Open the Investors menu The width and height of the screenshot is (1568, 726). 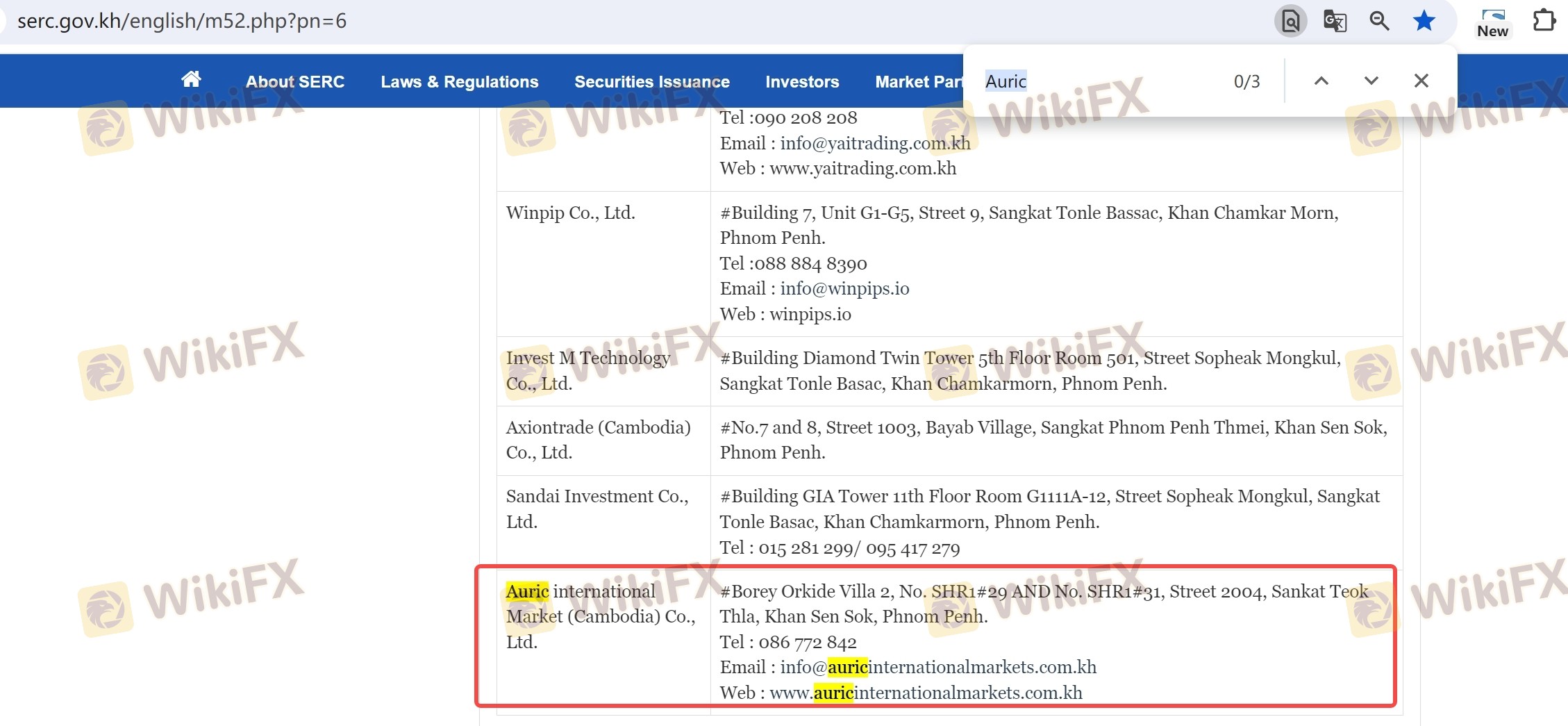(802, 82)
